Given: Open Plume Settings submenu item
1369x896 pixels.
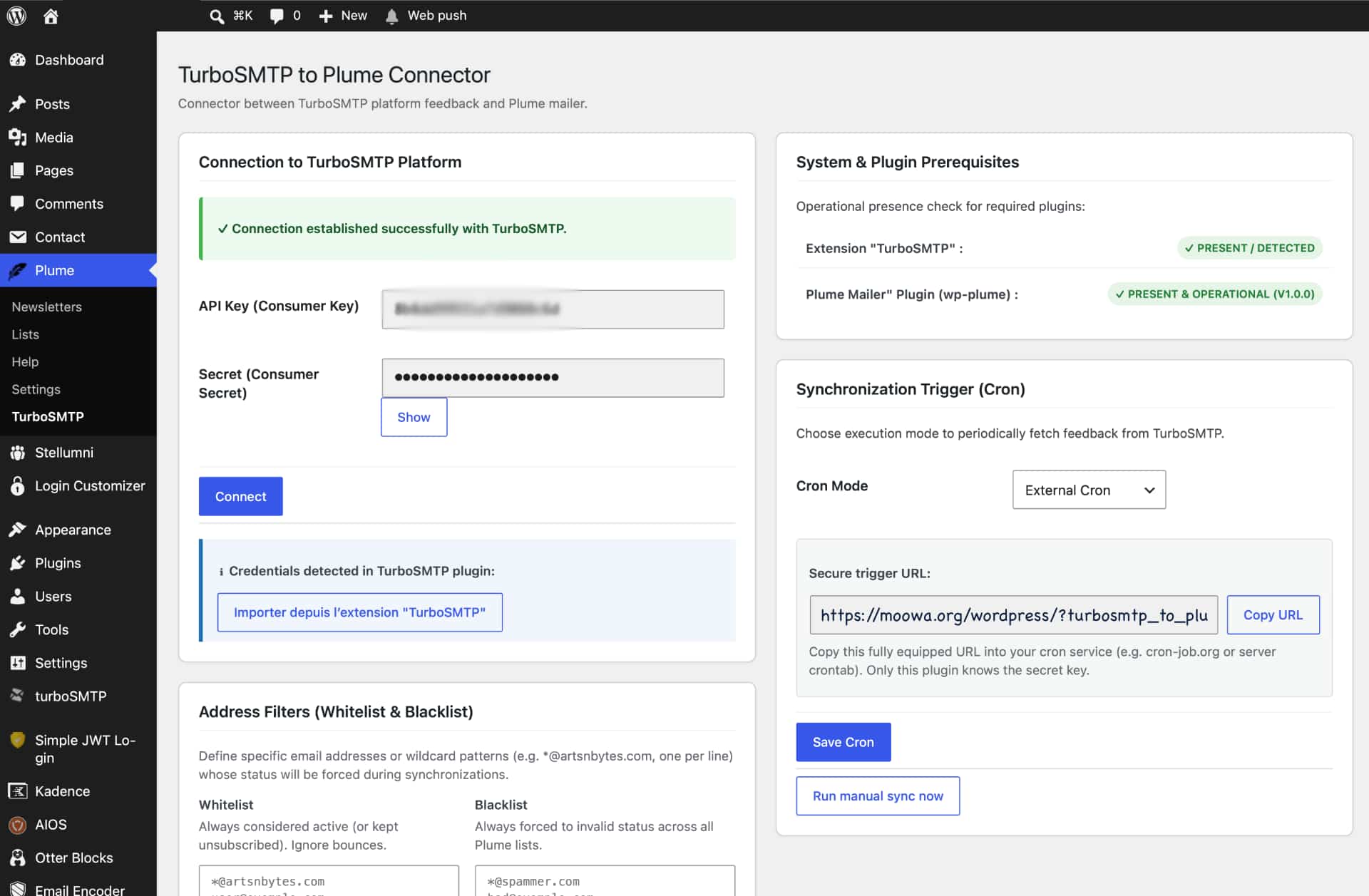Looking at the screenshot, I should 36,389.
